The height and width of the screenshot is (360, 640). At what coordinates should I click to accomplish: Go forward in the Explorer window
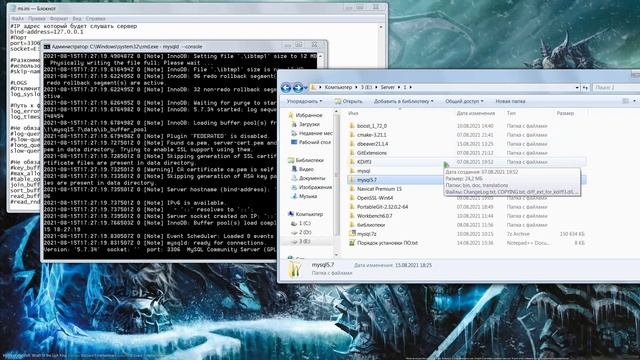(298, 87)
